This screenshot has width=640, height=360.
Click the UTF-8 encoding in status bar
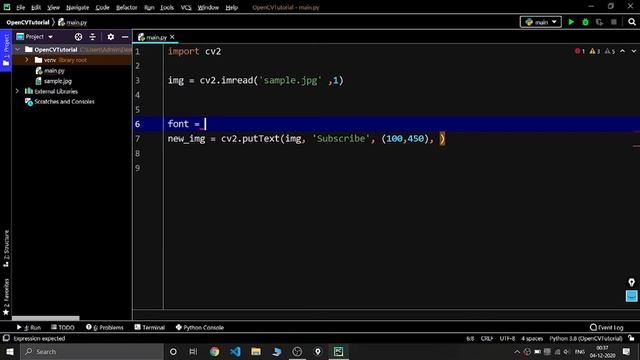(x=507, y=338)
